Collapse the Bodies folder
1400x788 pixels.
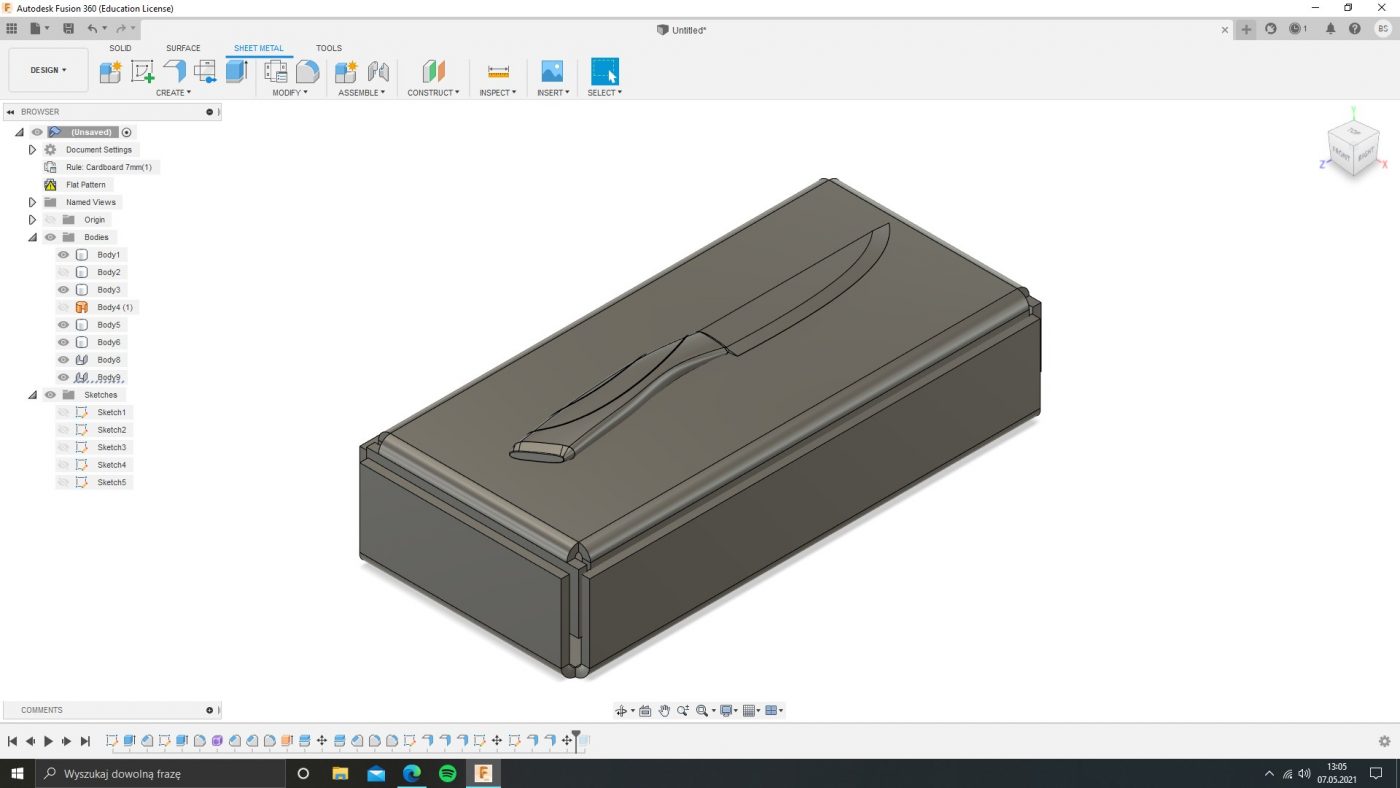32,237
